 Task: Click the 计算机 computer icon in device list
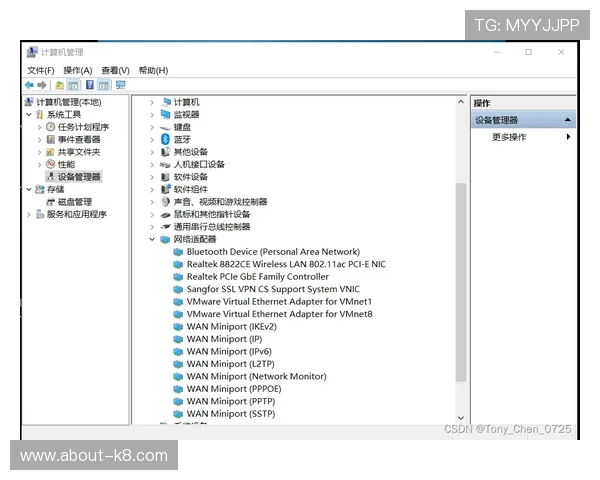coord(166,102)
